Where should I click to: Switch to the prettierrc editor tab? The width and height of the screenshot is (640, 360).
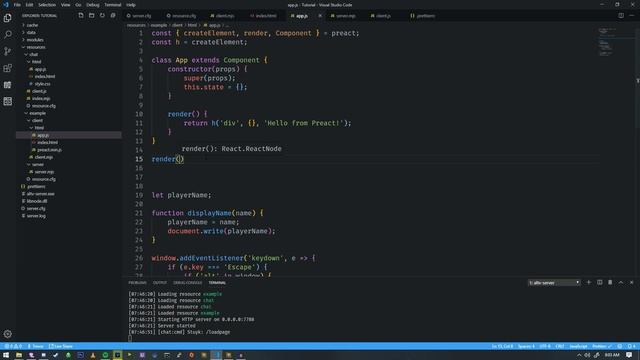[425, 16]
